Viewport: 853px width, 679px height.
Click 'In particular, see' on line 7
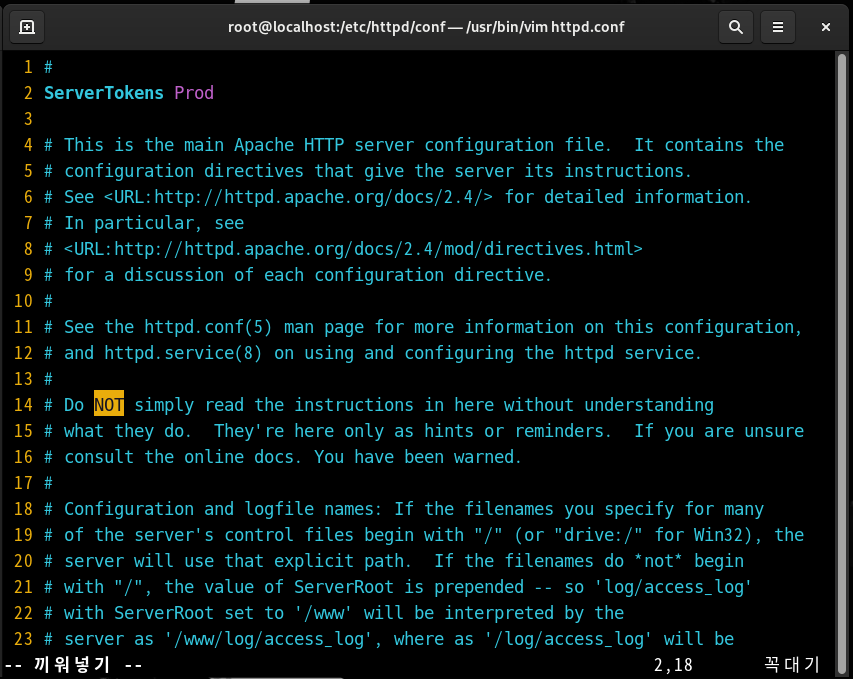154,223
